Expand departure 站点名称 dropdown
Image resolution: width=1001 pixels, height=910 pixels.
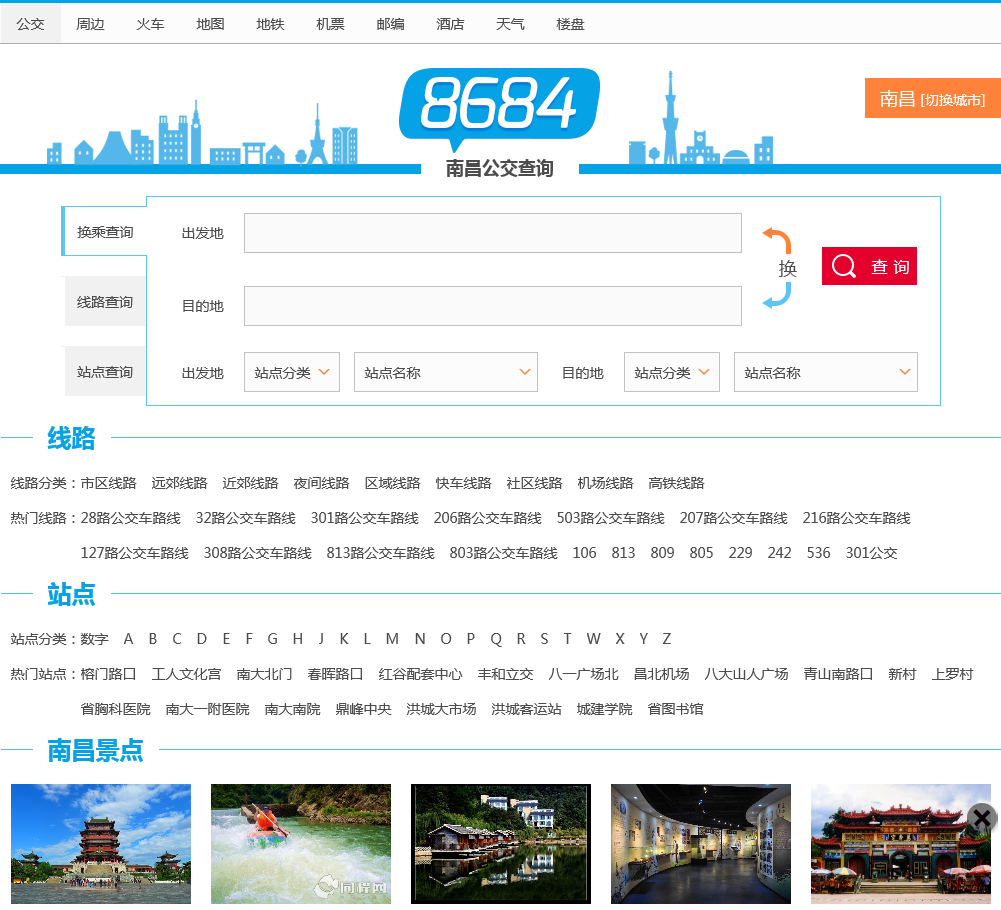coord(446,372)
